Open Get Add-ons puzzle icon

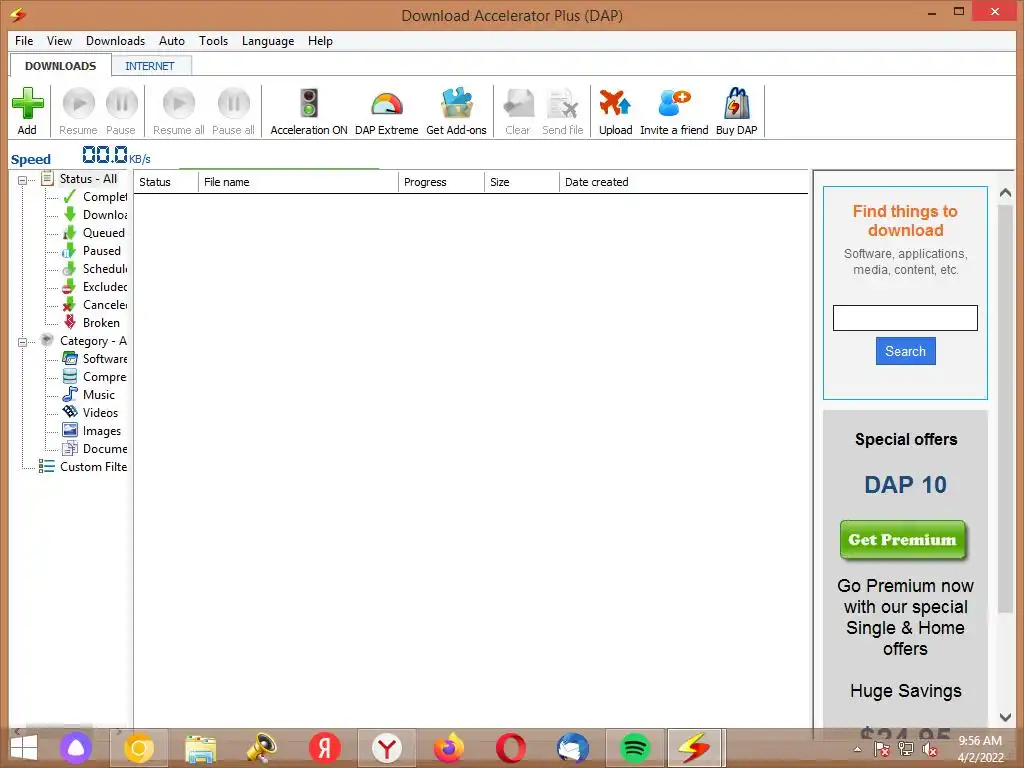click(x=456, y=103)
